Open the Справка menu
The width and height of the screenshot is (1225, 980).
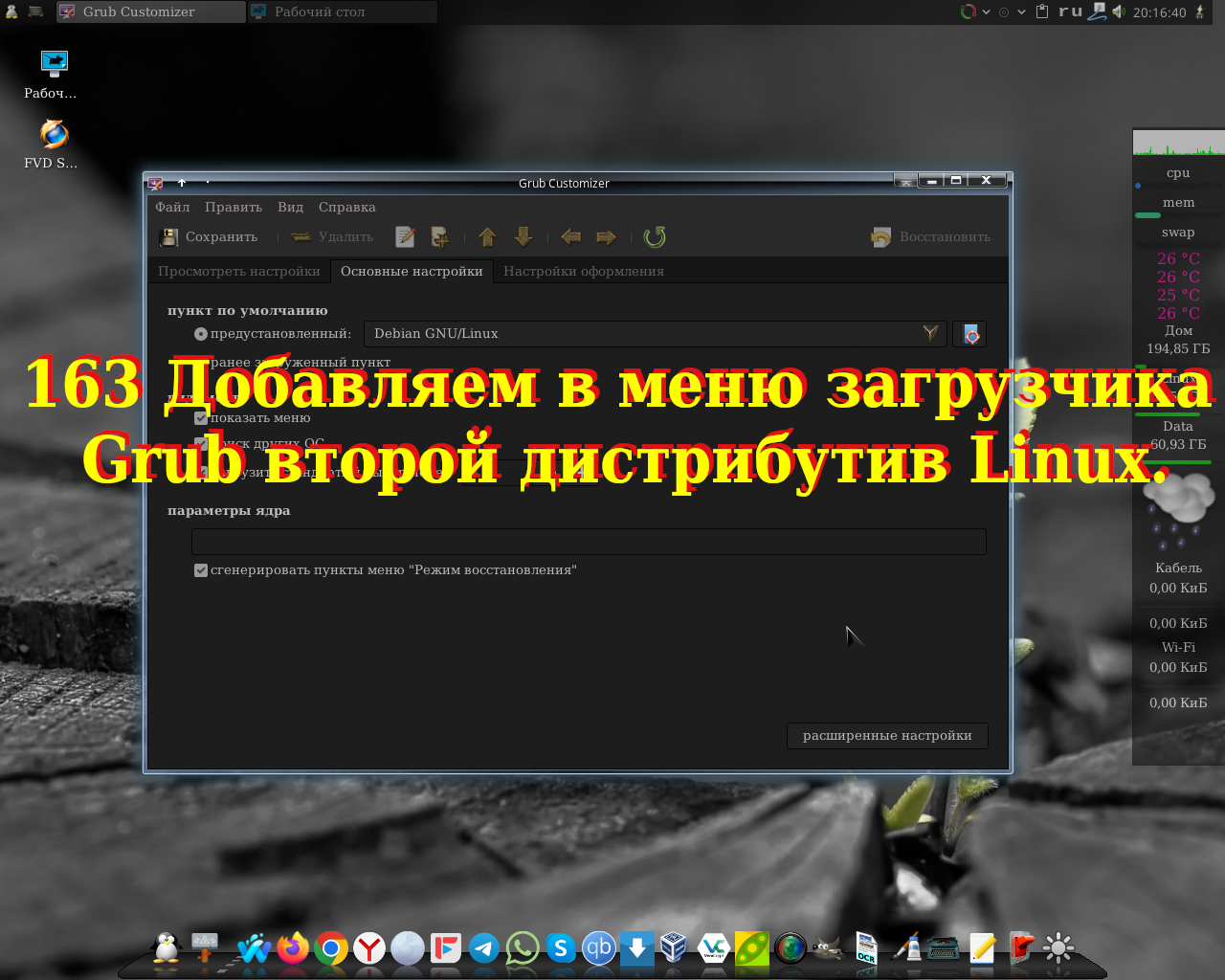(x=347, y=208)
